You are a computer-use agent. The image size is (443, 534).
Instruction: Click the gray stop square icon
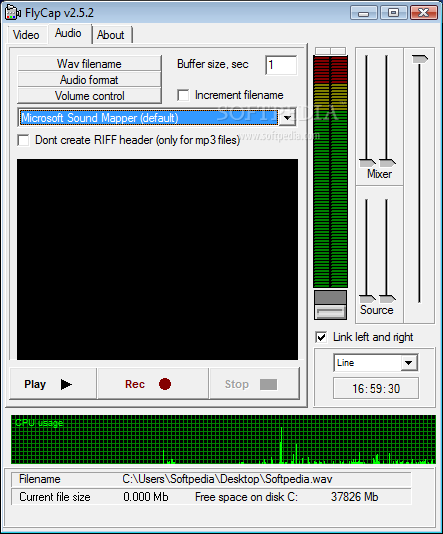(268, 384)
